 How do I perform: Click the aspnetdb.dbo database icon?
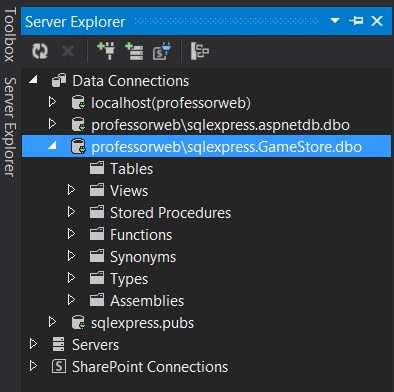coord(79,125)
